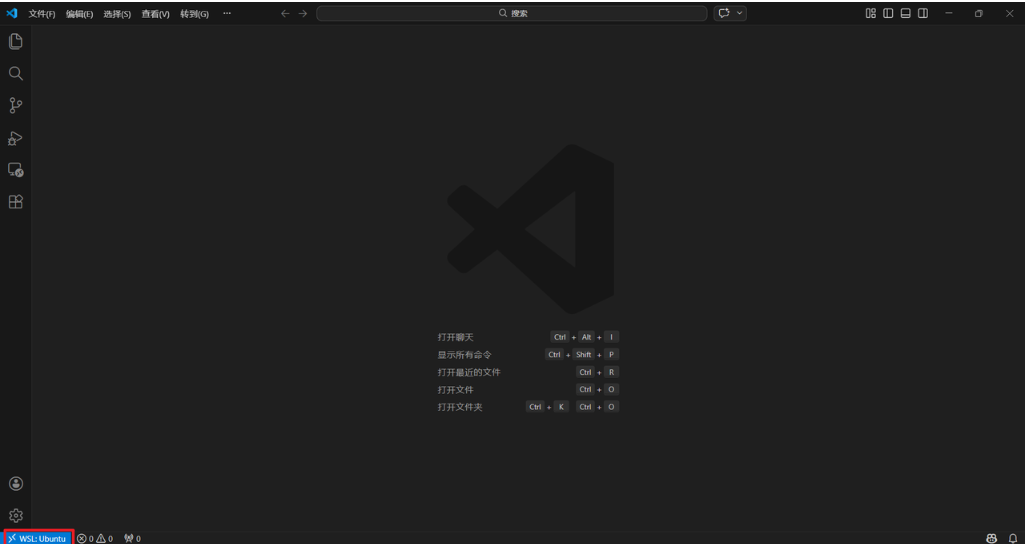1026x544 pixels.
Task: Minimize the VS Code window
Action: (x=949, y=13)
